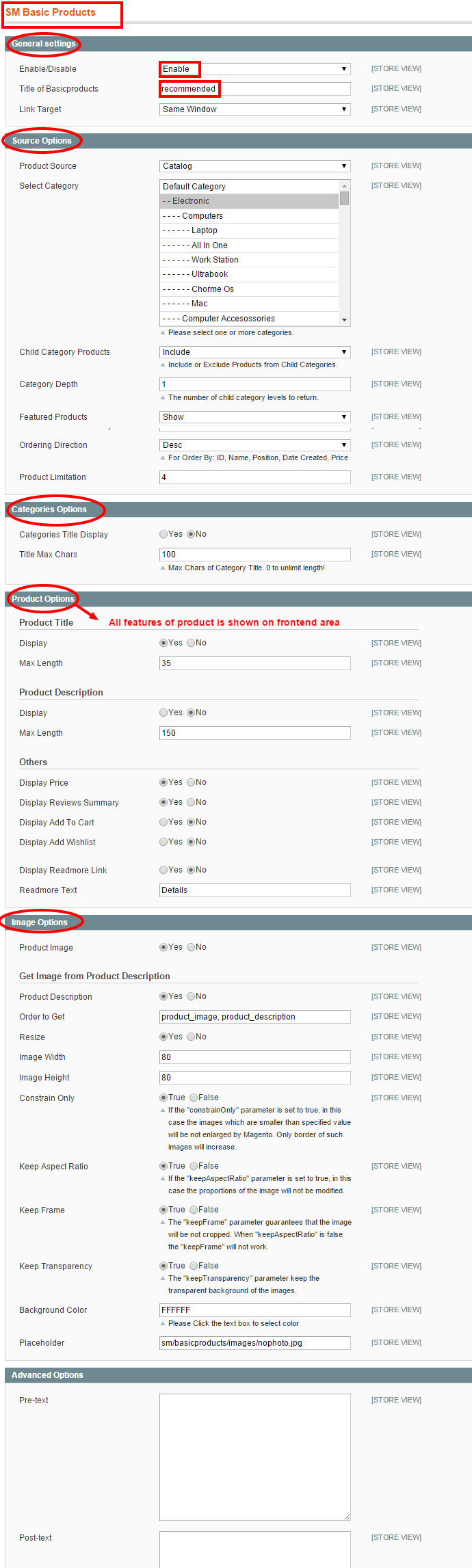Click category list scroll-down arrow

tap(345, 320)
